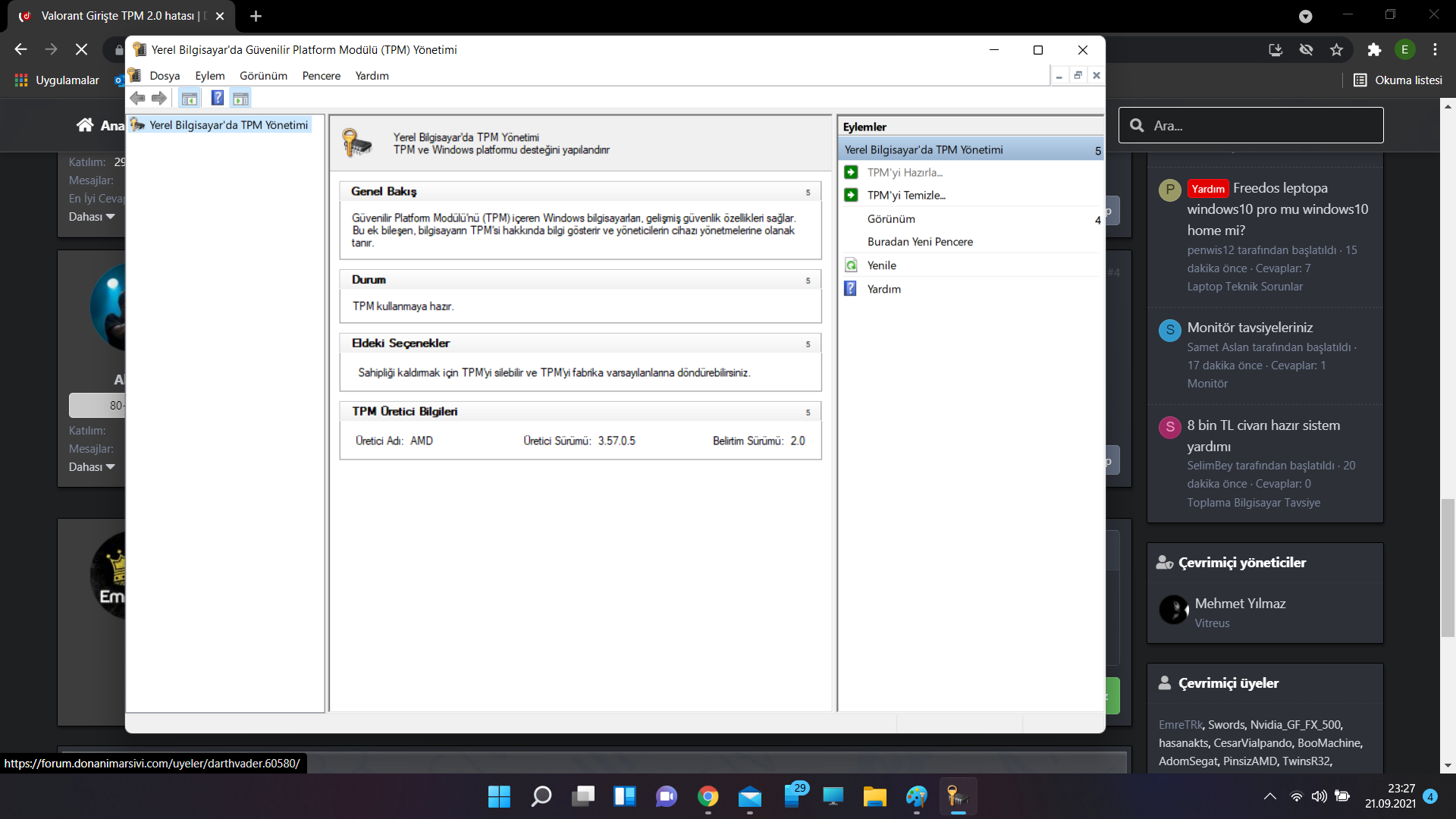Image resolution: width=1456 pixels, height=819 pixels.
Task: Open Mail app on taskbar
Action: coord(750,796)
